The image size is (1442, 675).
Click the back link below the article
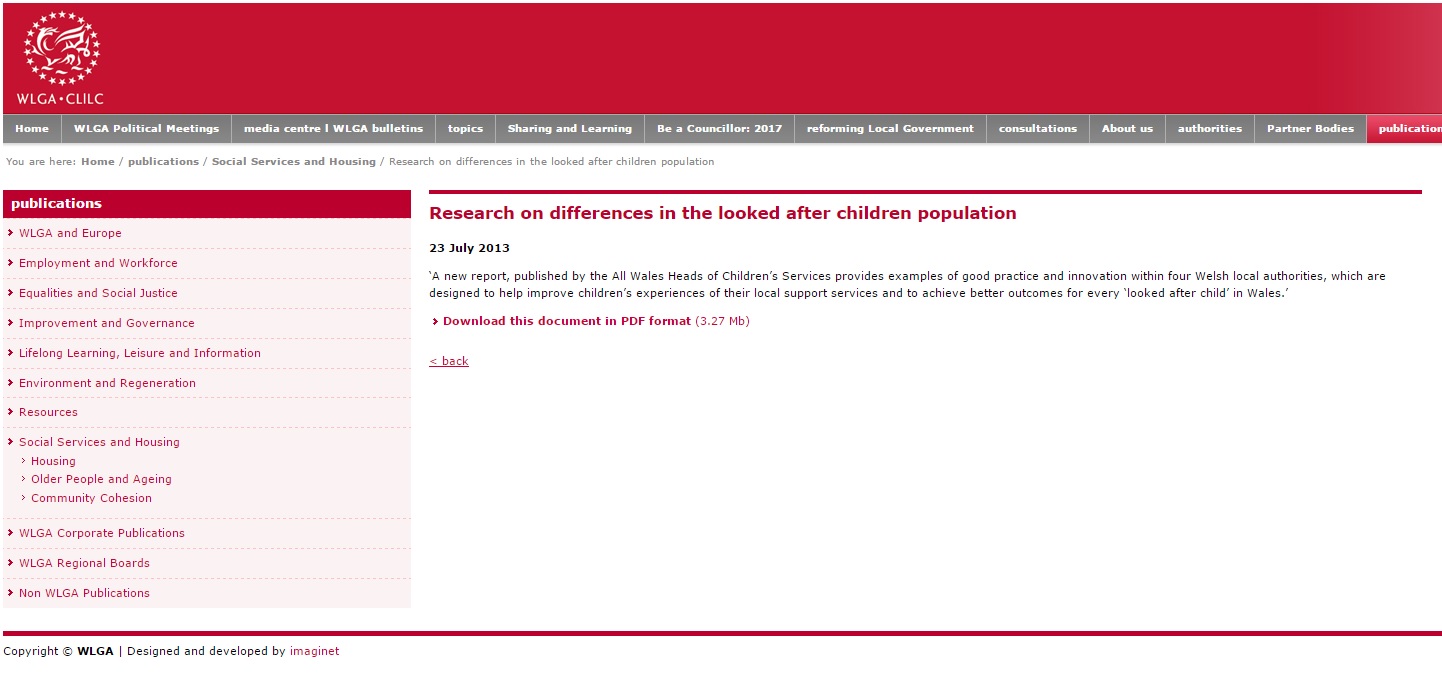click(448, 361)
